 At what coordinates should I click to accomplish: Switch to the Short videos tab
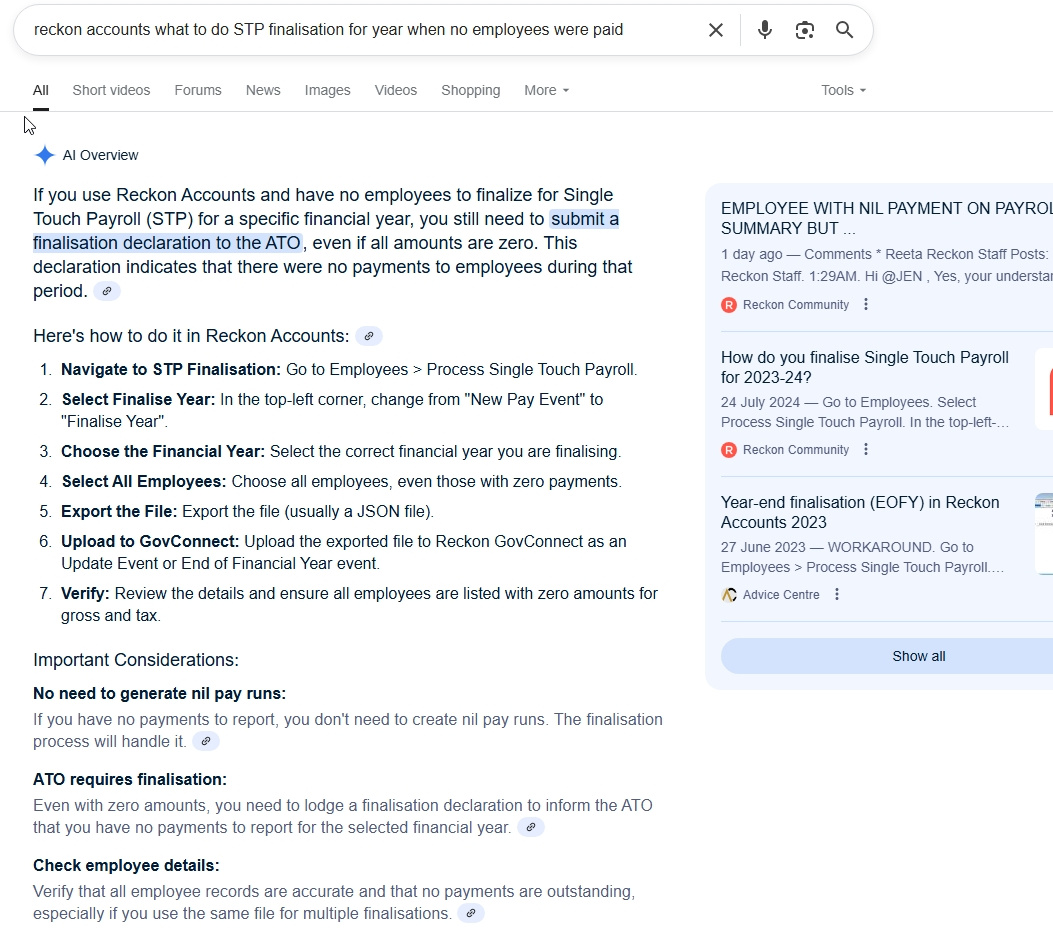point(111,91)
